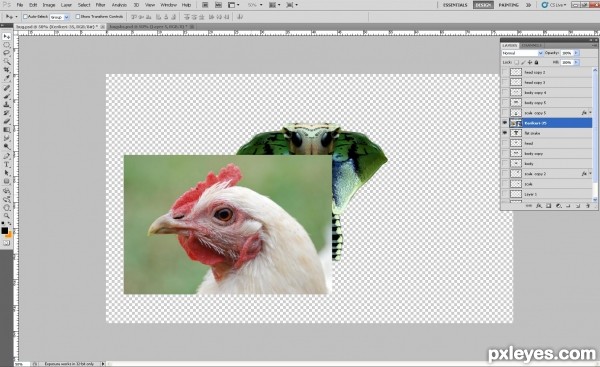Open the Edit menu
The height and width of the screenshot is (367, 600).
(x=33, y=5)
